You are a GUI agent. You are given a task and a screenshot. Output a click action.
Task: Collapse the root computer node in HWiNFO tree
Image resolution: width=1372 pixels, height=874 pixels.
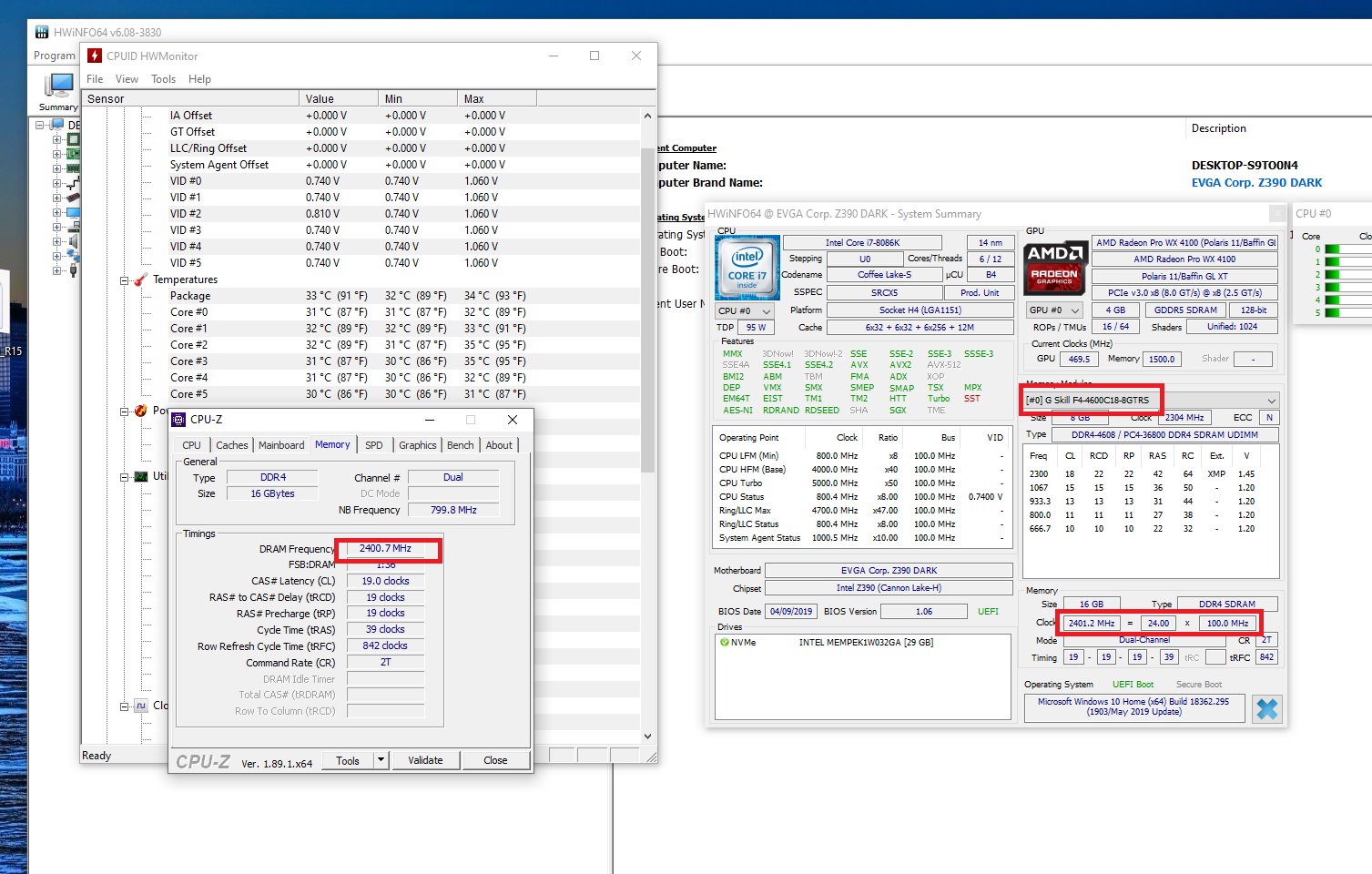(40, 126)
